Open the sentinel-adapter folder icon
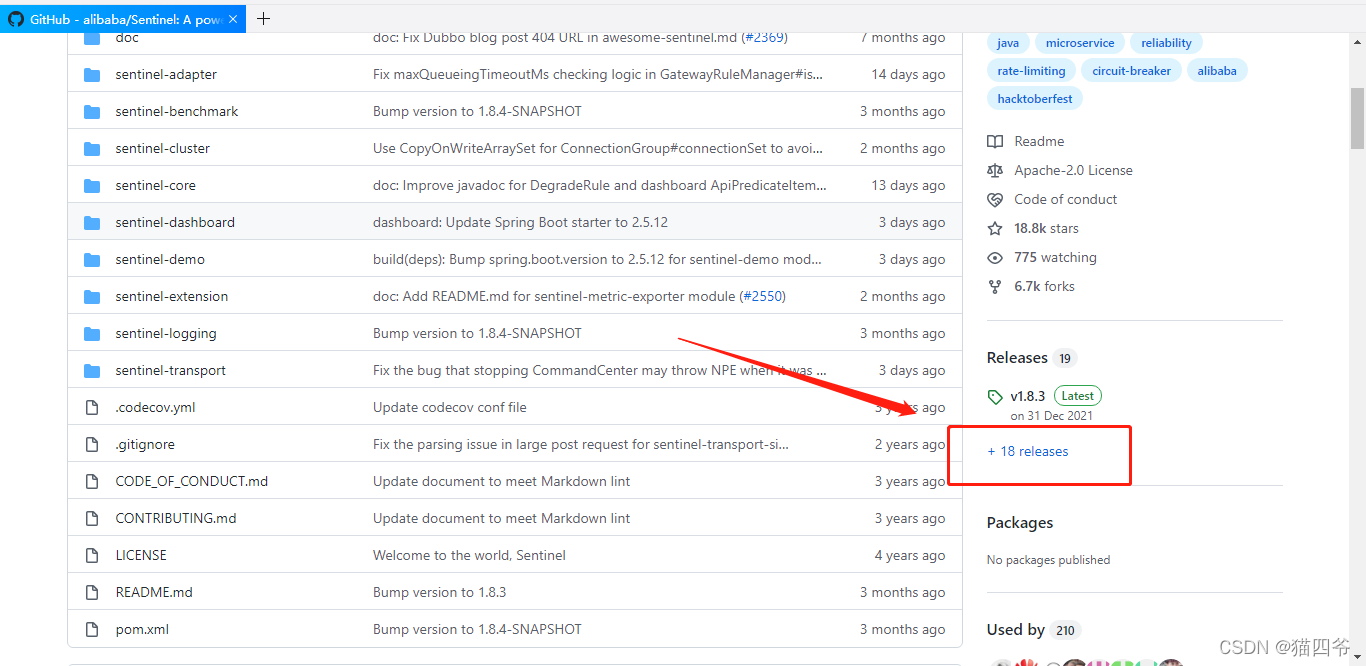This screenshot has width=1366, height=666. coord(92,75)
